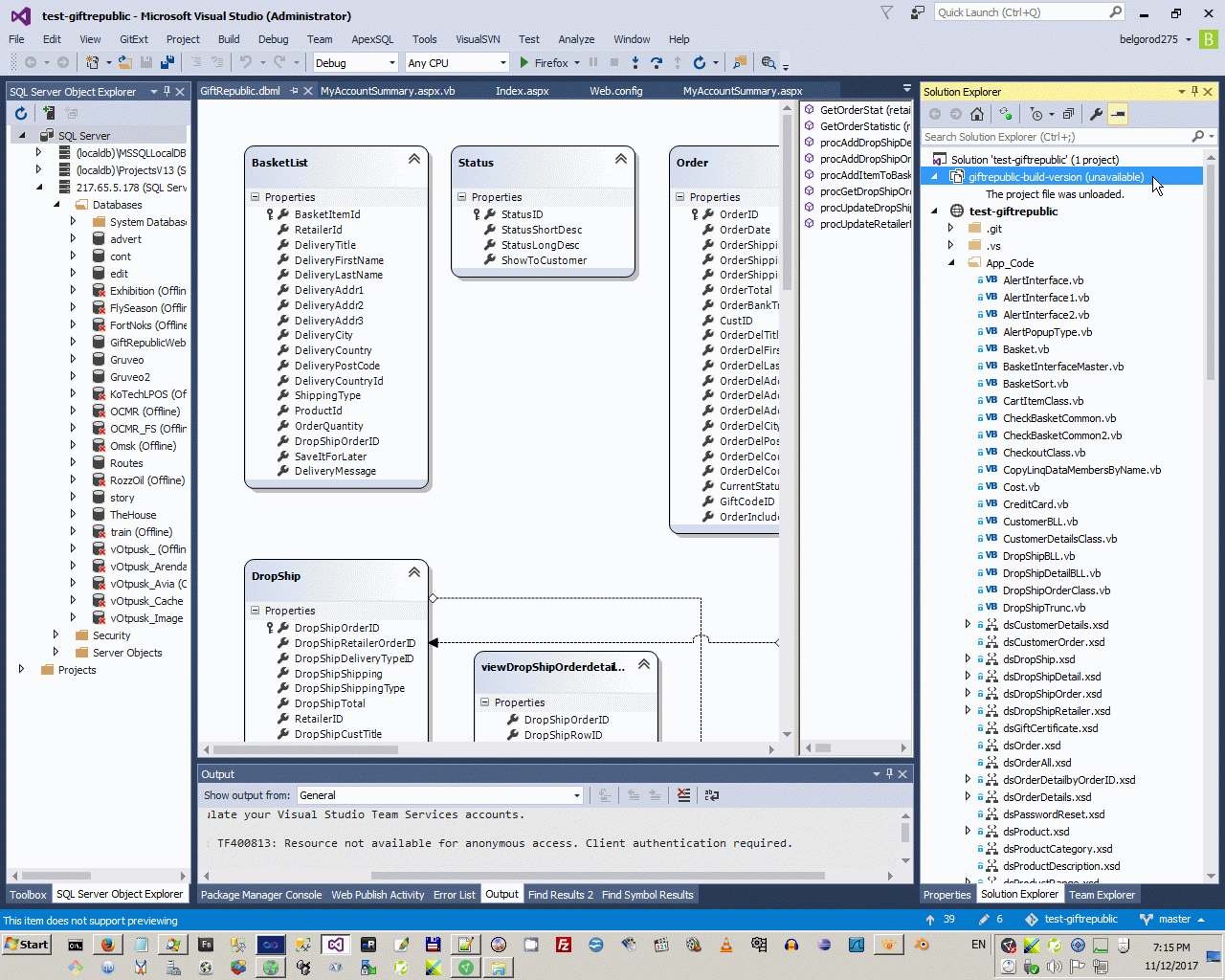Switch to the Web.config tab

click(x=616, y=91)
